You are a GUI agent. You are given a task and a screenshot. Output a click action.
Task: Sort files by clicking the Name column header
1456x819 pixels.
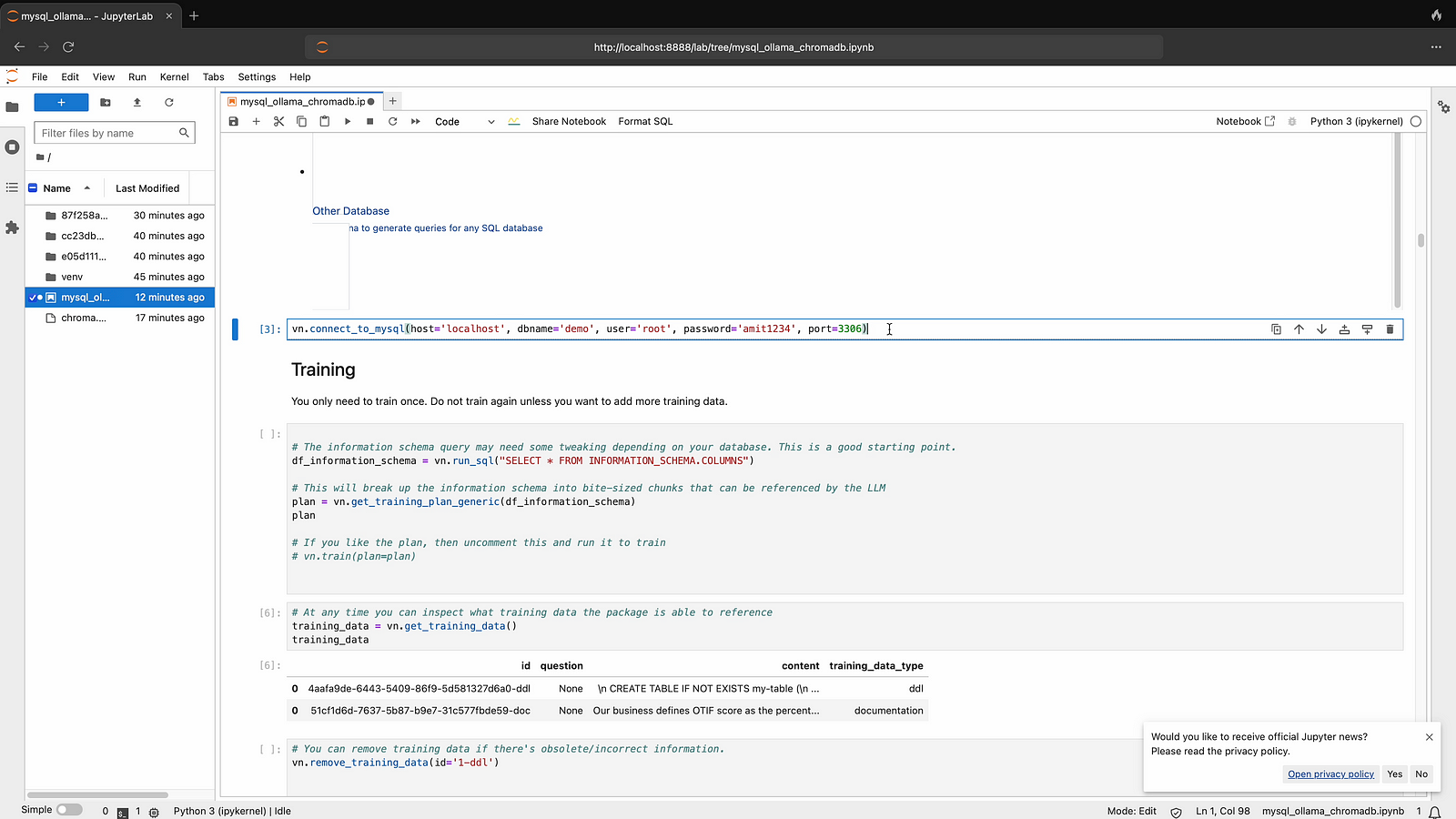coord(57,188)
